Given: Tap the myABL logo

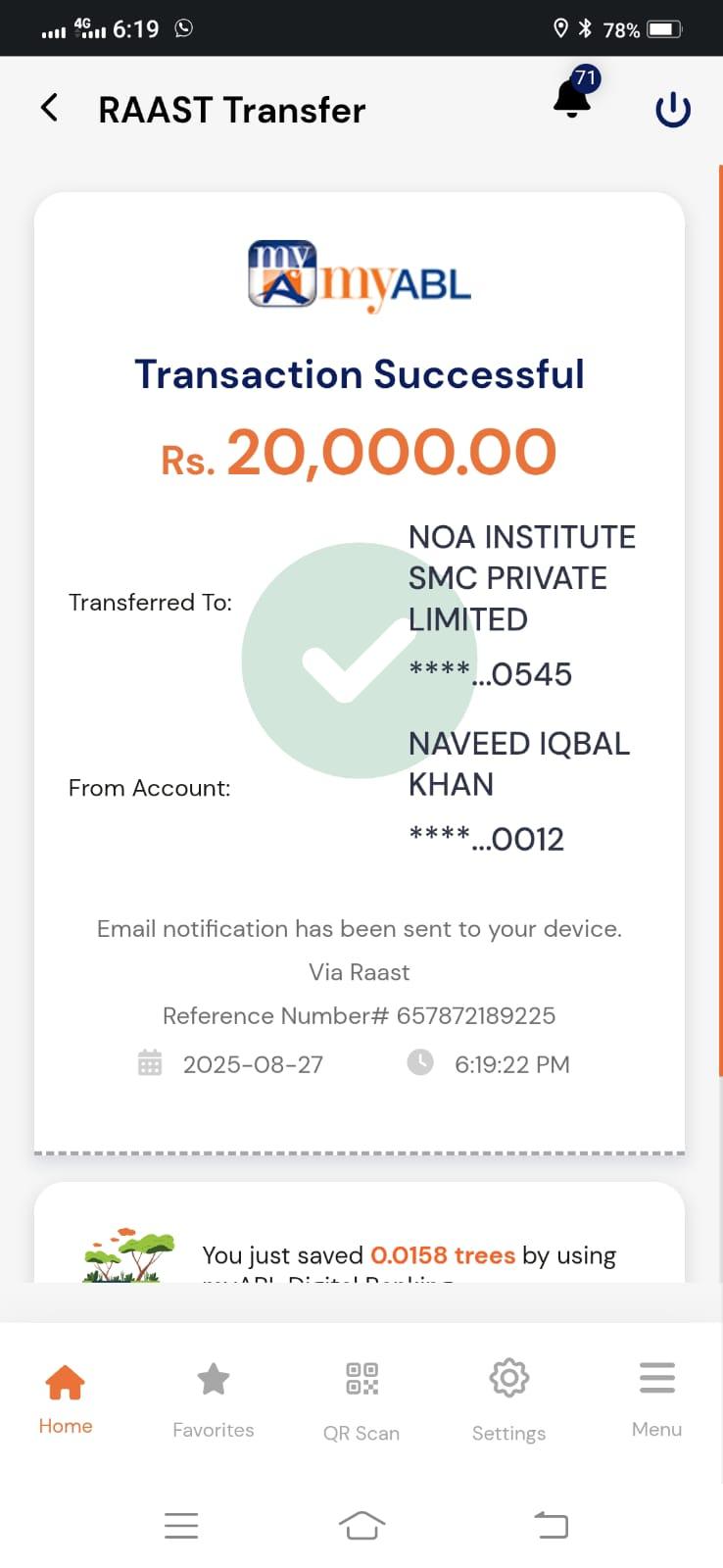Looking at the screenshot, I should 360,276.
